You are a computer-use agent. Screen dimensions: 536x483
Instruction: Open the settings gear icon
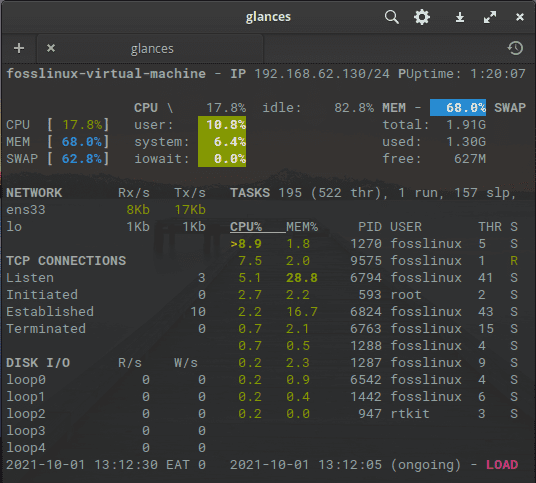pyautogui.click(x=422, y=17)
